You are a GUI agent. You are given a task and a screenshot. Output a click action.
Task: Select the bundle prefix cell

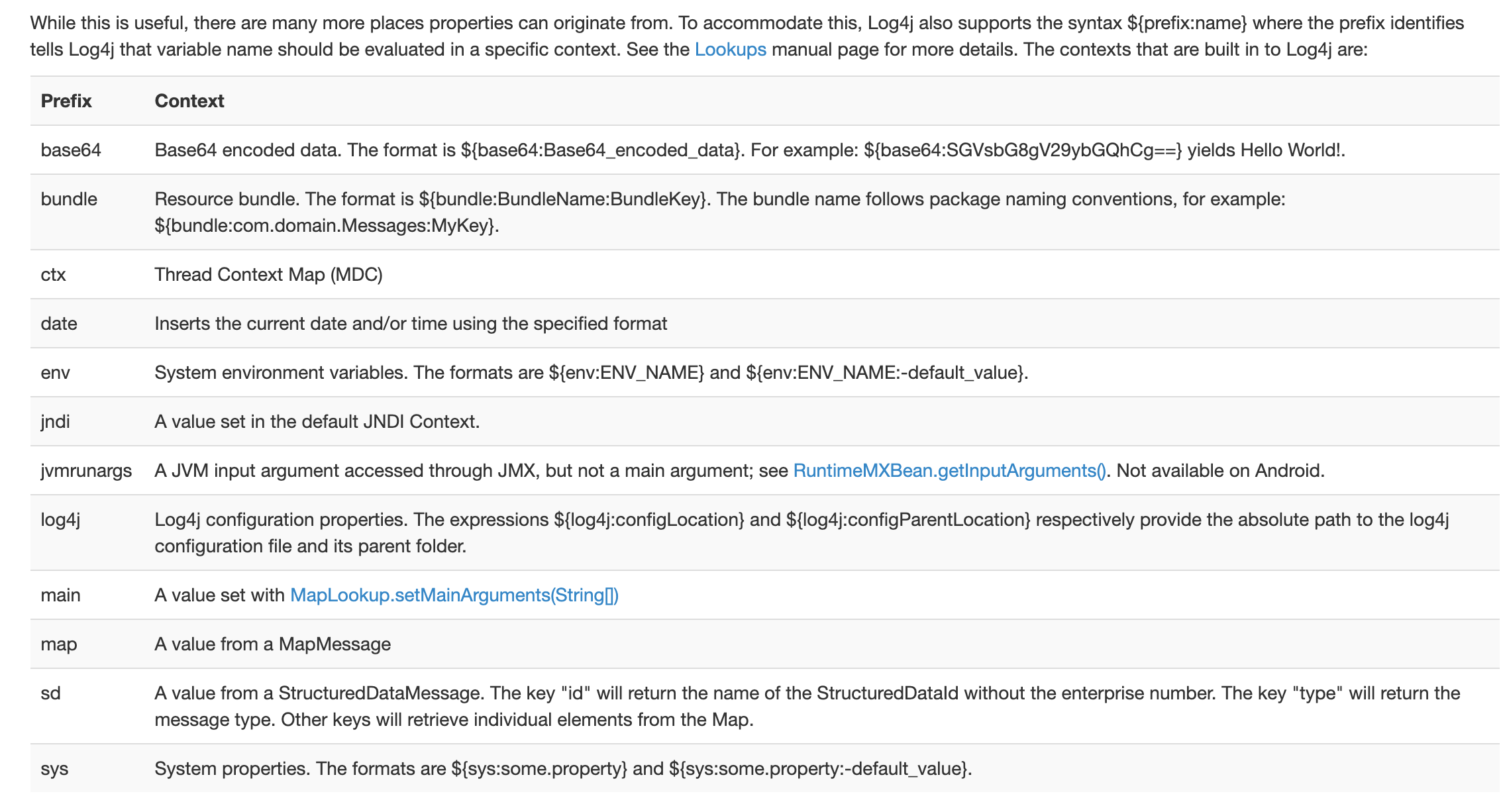[x=69, y=199]
